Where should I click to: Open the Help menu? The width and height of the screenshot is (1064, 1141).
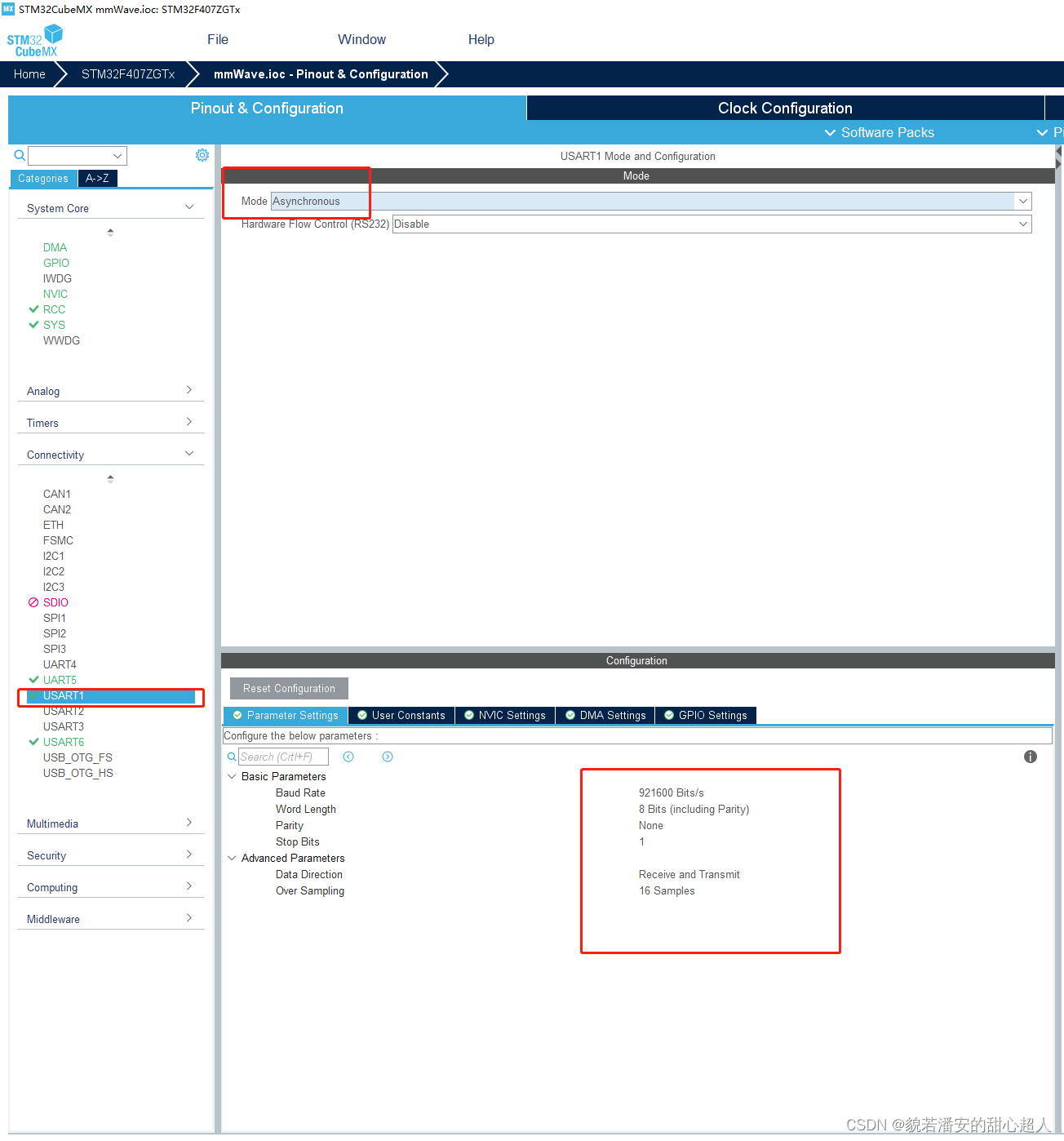pos(481,39)
